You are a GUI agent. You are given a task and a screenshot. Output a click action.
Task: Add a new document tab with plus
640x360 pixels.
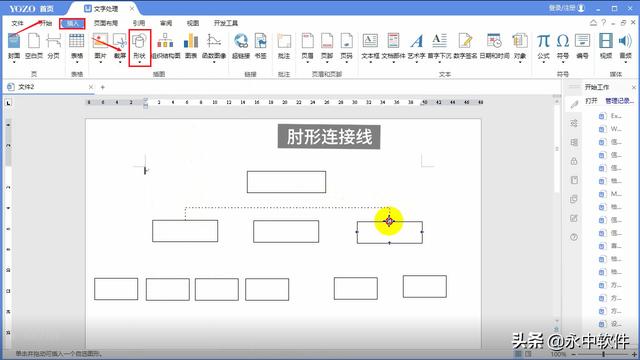click(x=103, y=87)
